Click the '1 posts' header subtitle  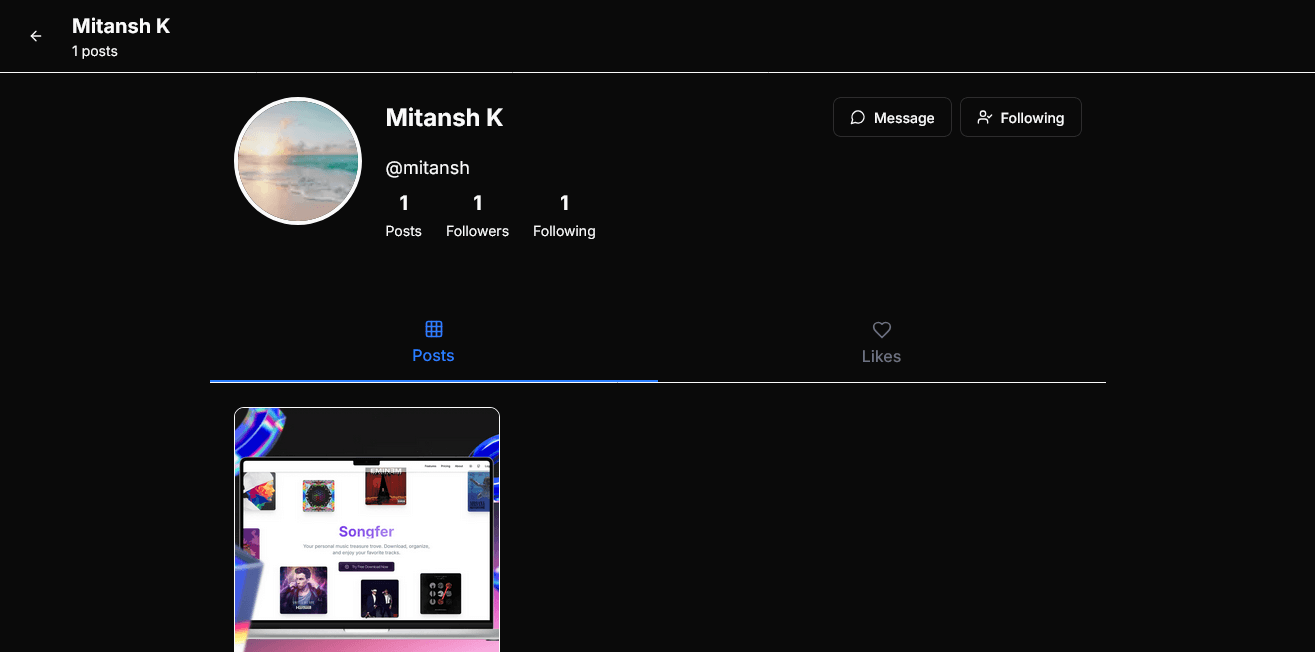pos(94,51)
